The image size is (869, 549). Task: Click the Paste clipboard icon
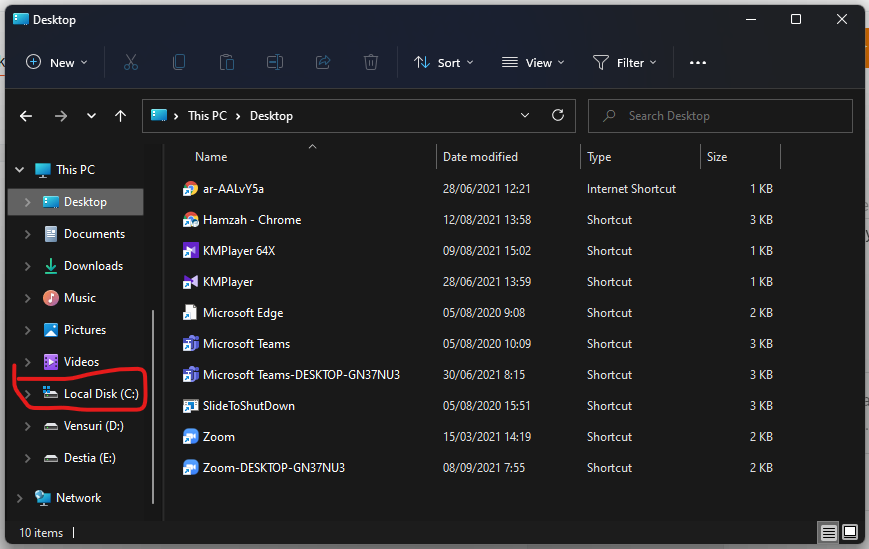tap(227, 63)
